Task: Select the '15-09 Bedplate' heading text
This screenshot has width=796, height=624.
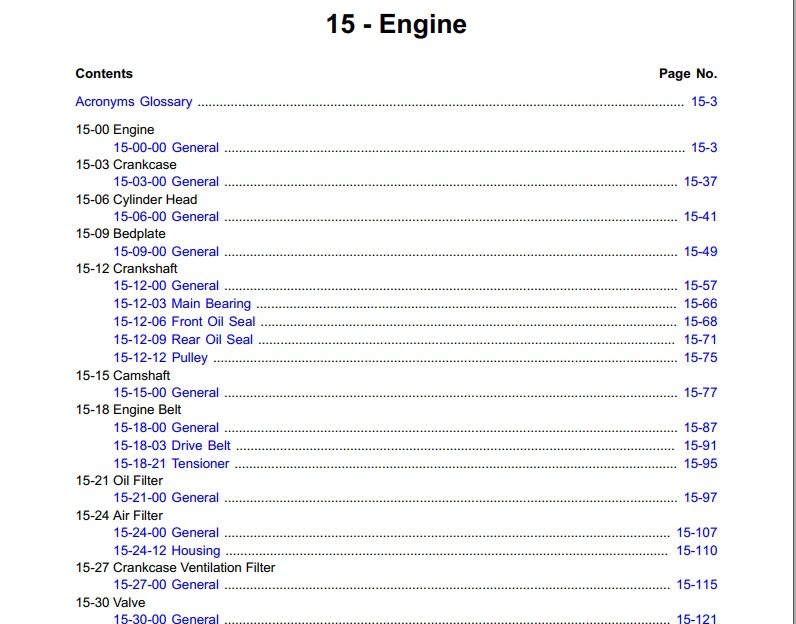Action: pos(120,234)
